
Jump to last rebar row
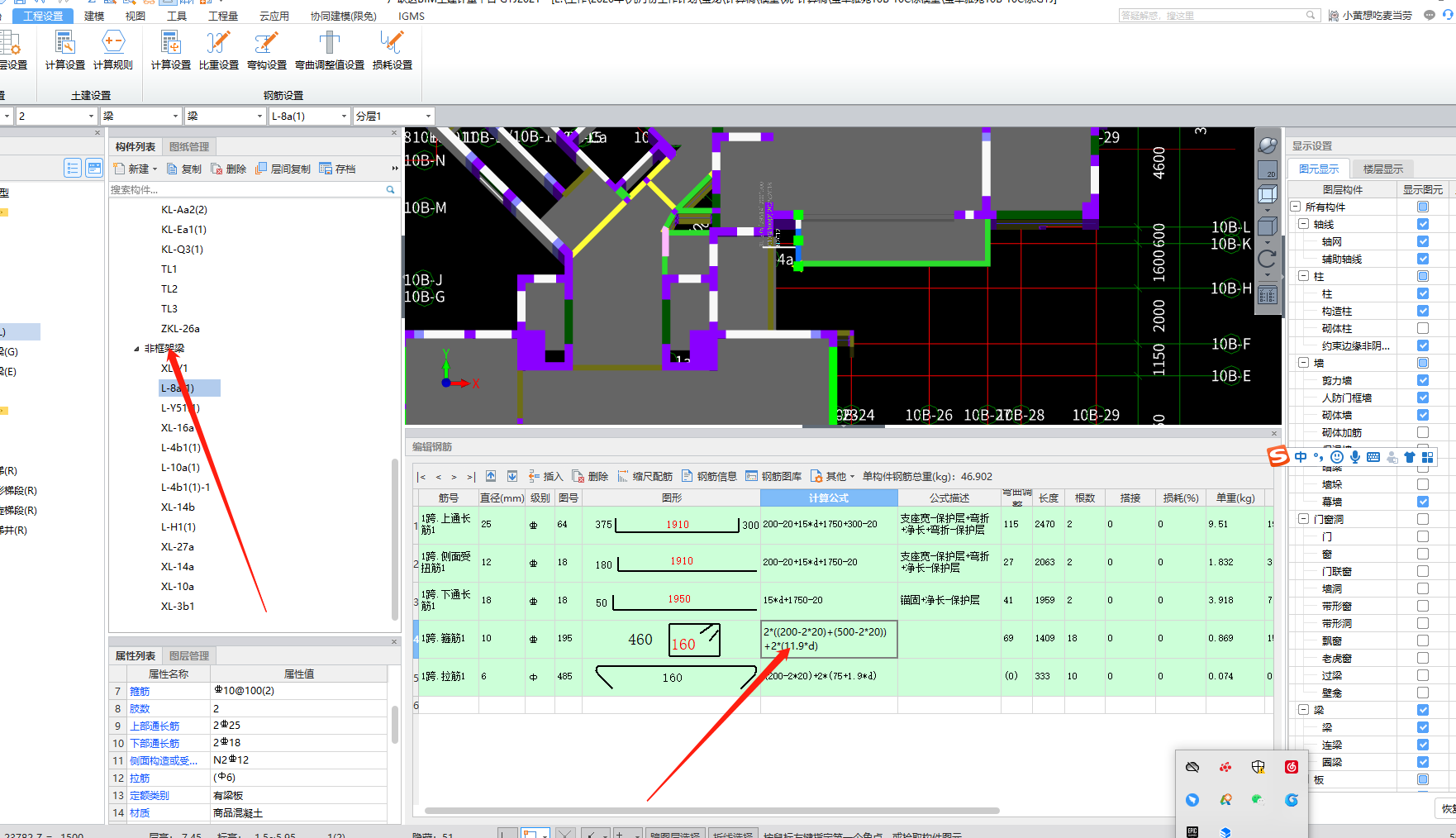470,477
